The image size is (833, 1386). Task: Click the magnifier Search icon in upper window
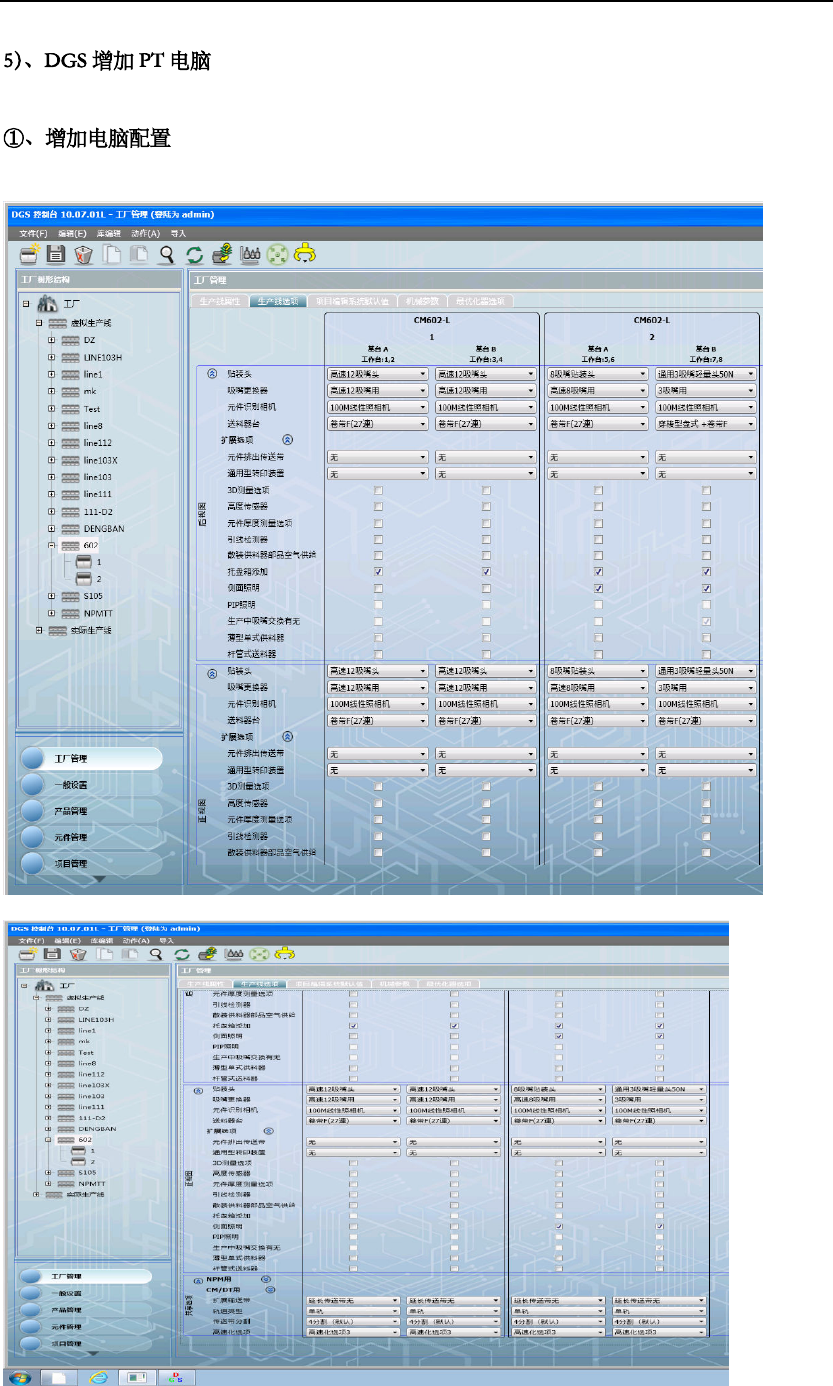click(x=166, y=254)
